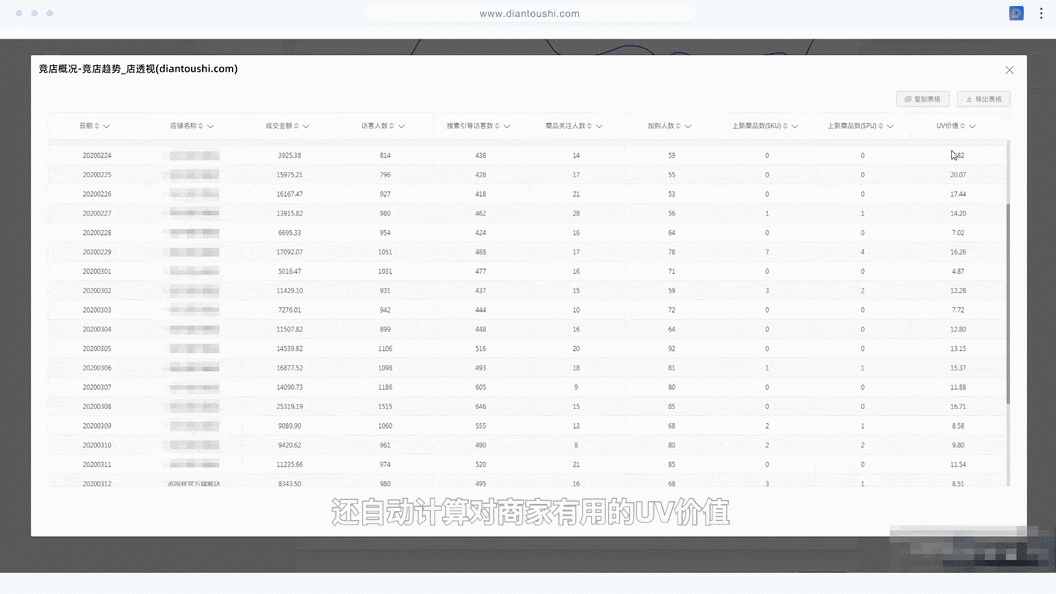Select date cell 20200311
This screenshot has height=594, width=1056.
click(97, 465)
